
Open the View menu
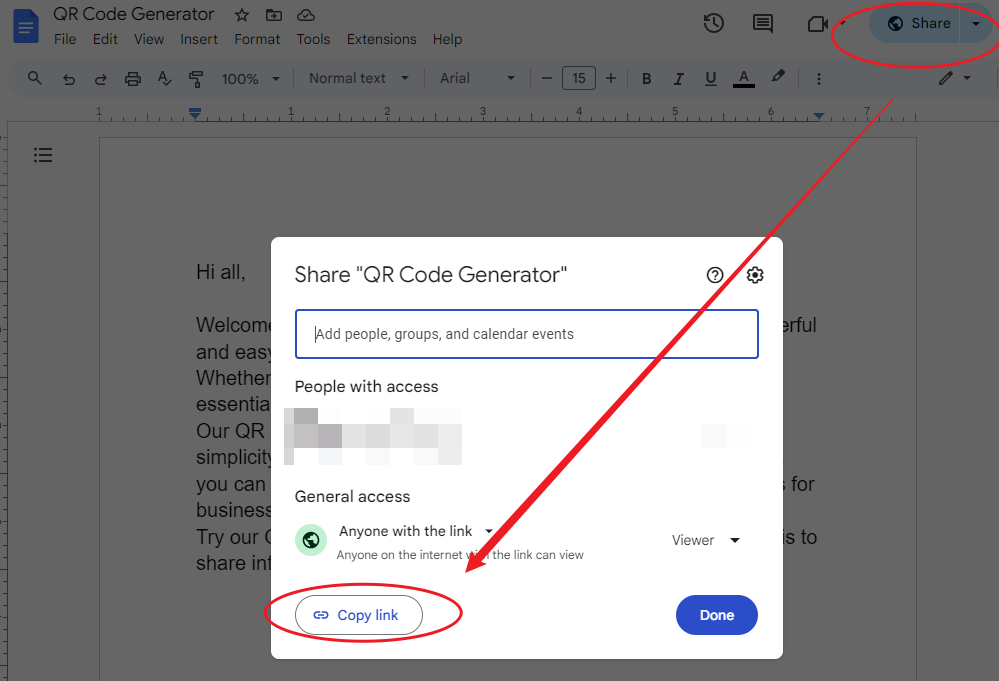(149, 39)
